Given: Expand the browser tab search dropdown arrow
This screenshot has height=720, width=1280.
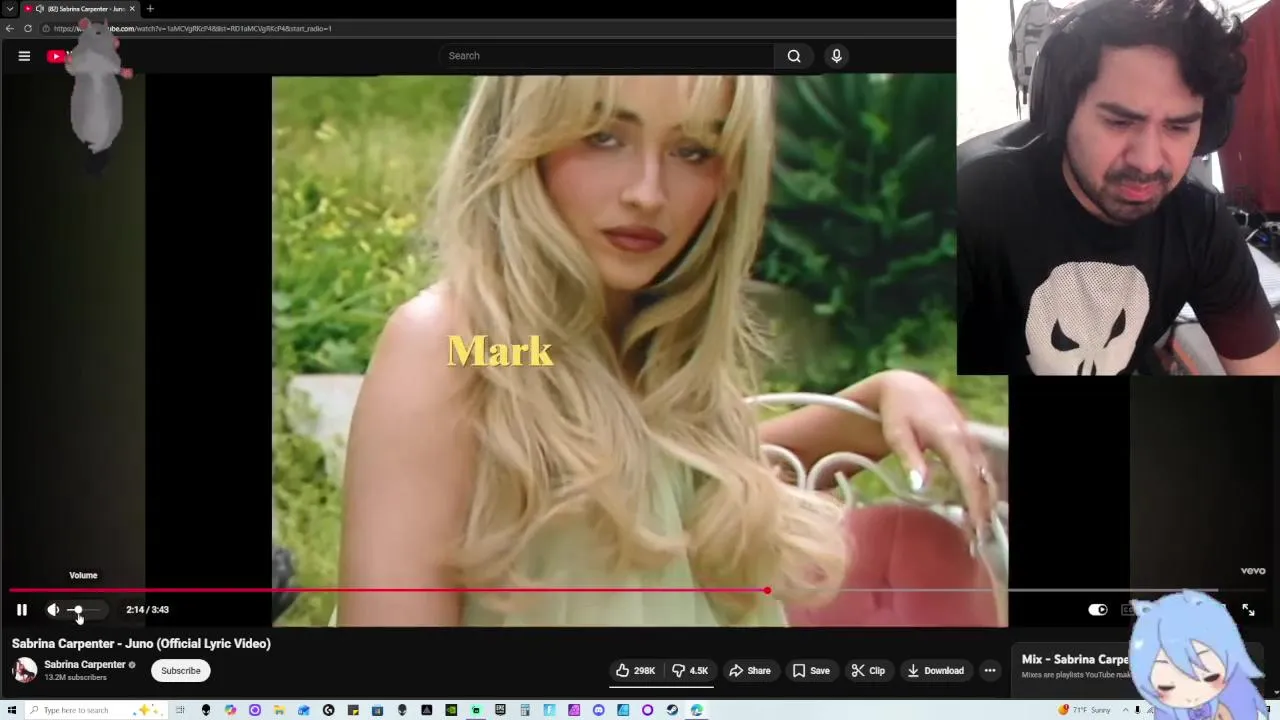Looking at the screenshot, I should [9, 9].
